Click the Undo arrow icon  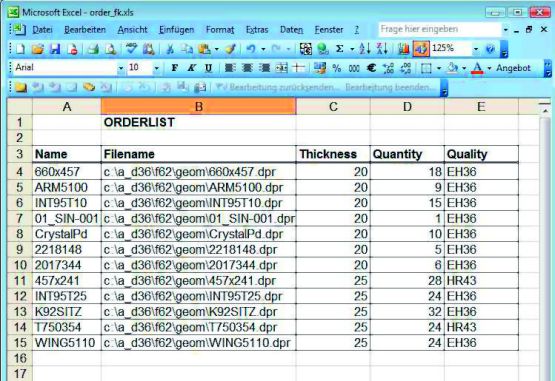coord(251,49)
